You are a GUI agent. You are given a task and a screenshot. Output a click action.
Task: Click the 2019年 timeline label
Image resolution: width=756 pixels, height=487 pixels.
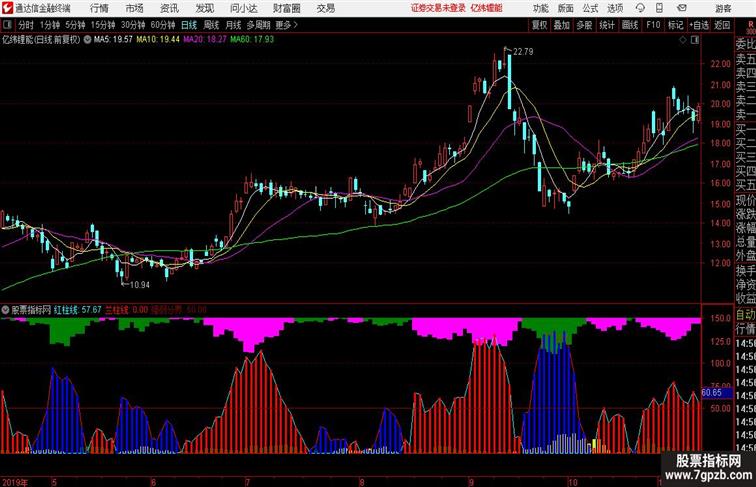pos(14,482)
